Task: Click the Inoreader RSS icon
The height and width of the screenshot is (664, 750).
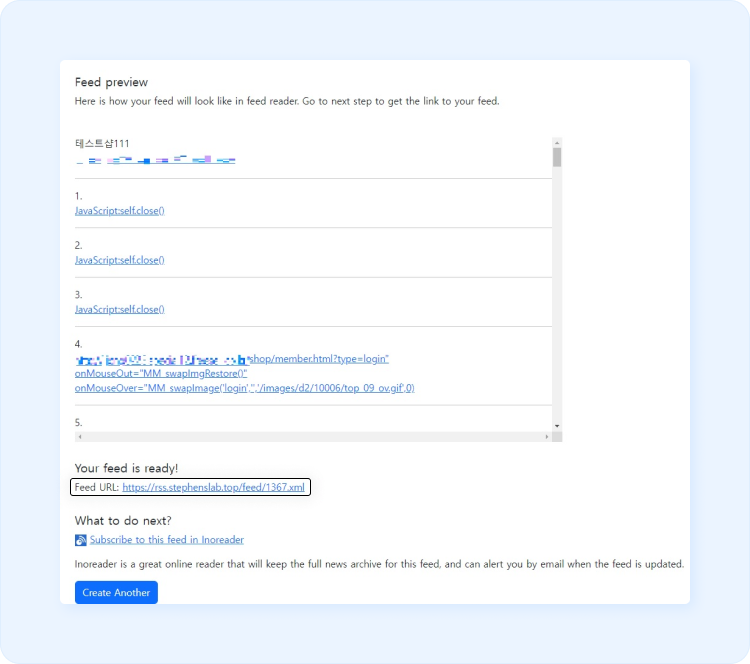Action: [81, 540]
